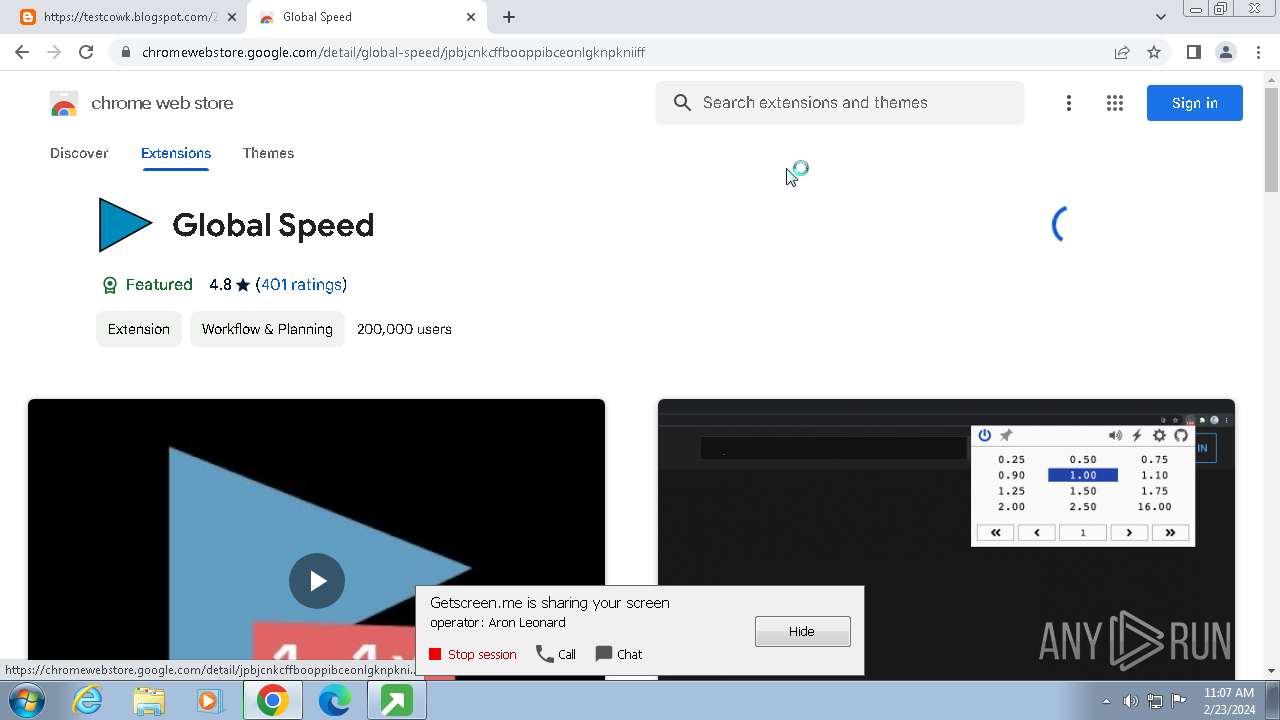Open Chrome side panel
Image resolution: width=1280 pixels, height=720 pixels.
coord(1193,52)
